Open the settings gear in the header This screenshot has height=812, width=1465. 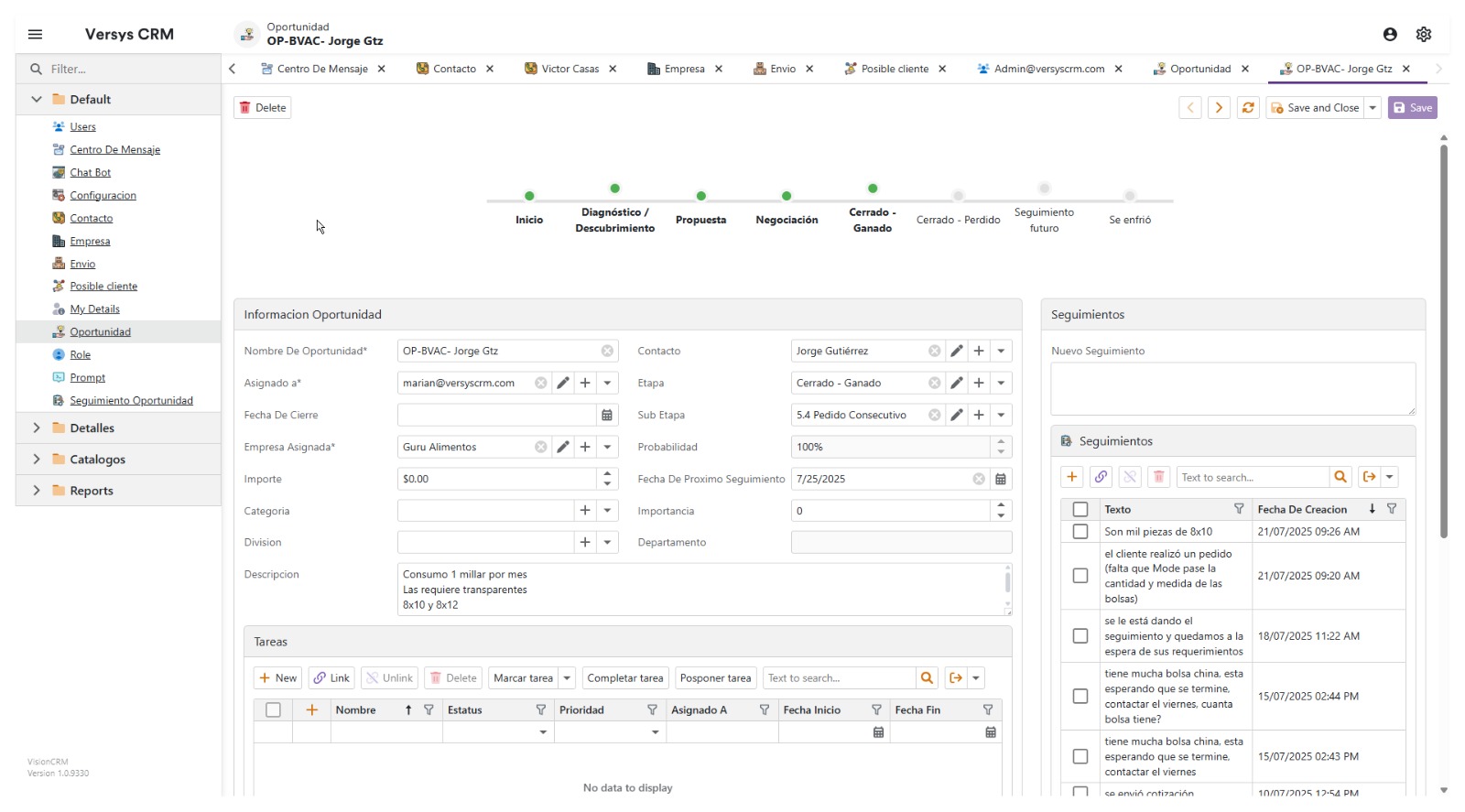point(1423,35)
